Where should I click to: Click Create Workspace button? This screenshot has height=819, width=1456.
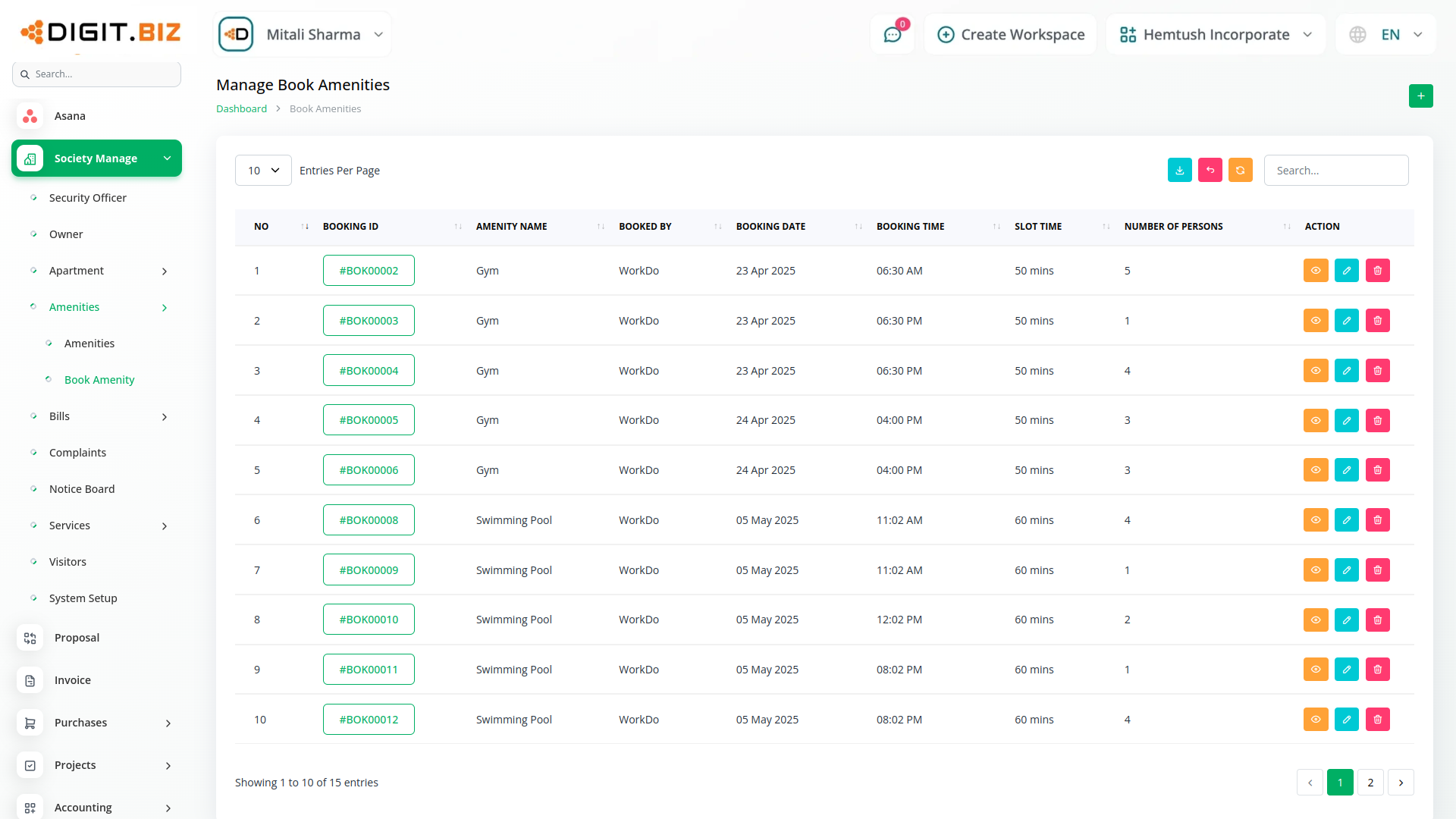1011,35
